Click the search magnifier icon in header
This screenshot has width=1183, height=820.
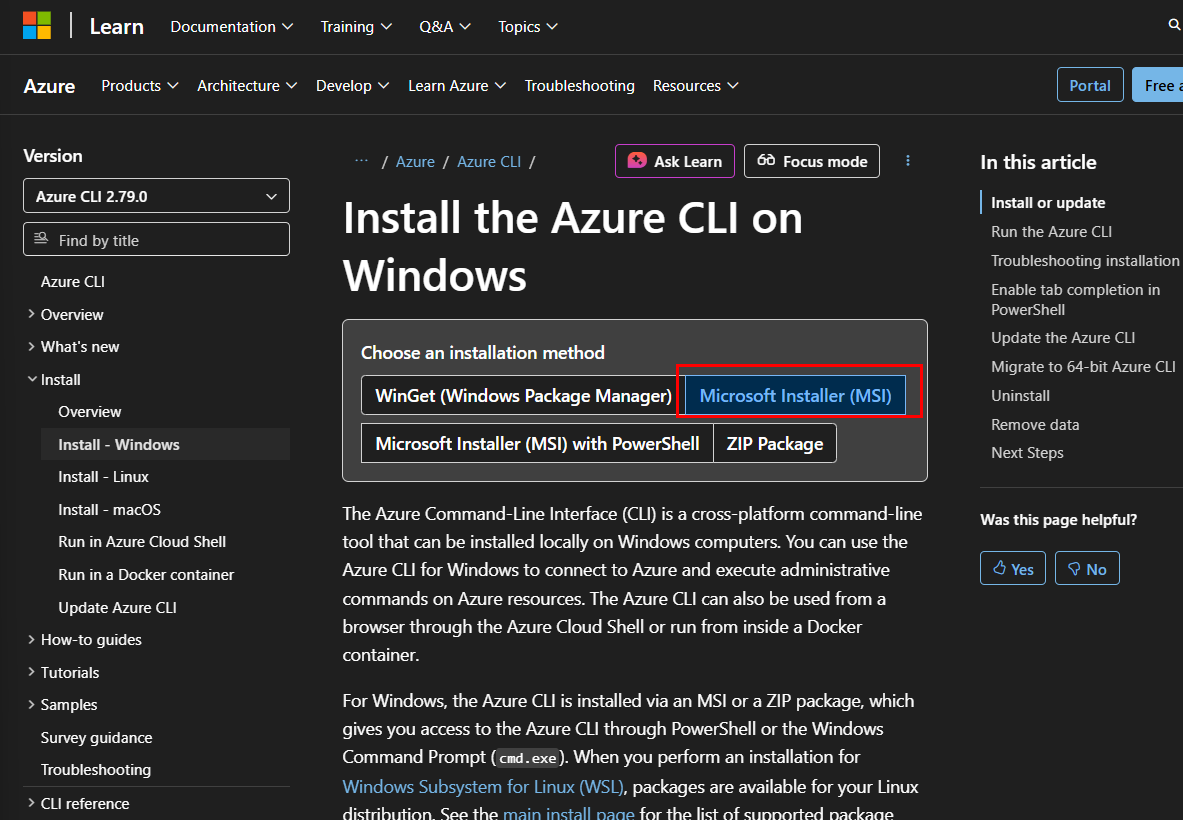pyautogui.click(x=1174, y=26)
